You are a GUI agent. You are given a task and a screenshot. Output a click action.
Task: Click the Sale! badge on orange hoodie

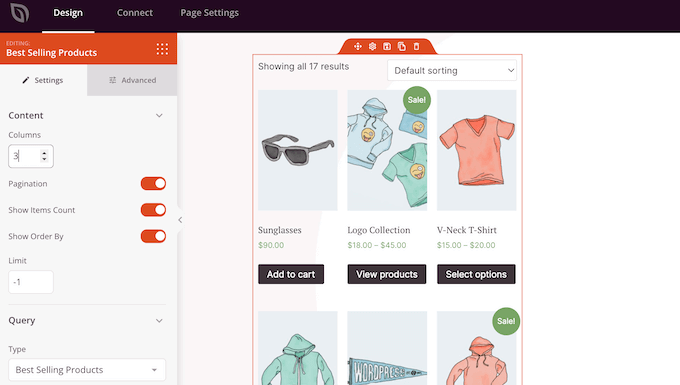pos(506,321)
